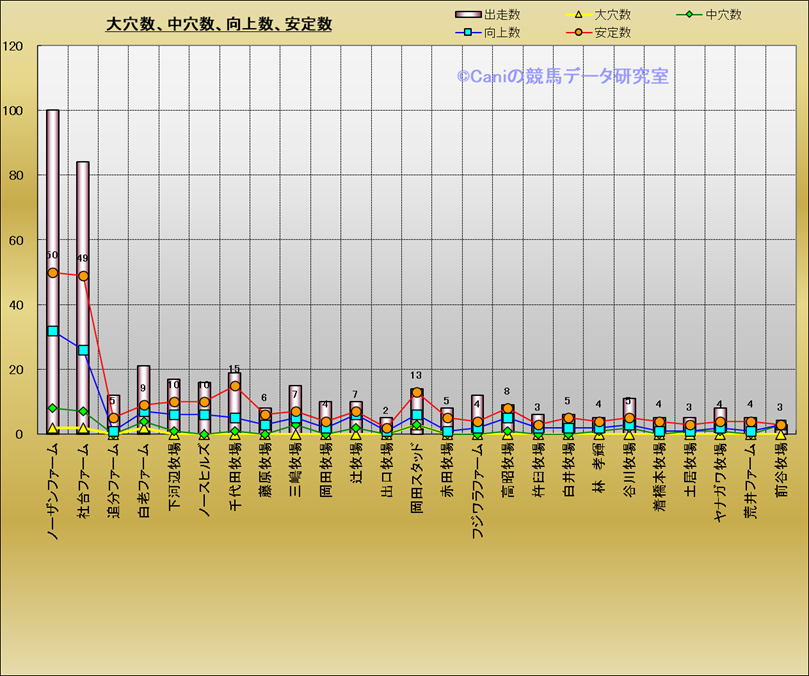The width and height of the screenshot is (809, 676).
Task: Click the ©Caniの競馬データ研究室 watermark text
Action: [563, 76]
